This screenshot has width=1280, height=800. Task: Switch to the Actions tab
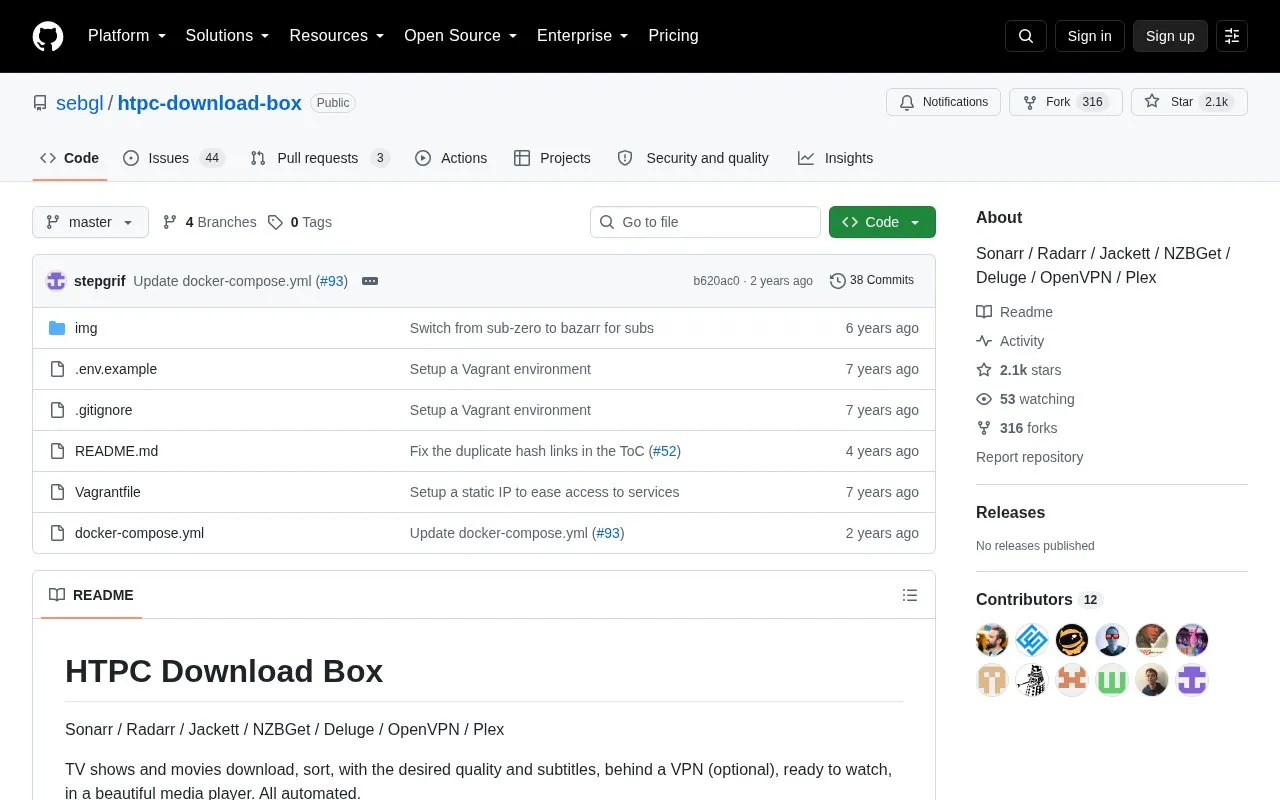451,158
